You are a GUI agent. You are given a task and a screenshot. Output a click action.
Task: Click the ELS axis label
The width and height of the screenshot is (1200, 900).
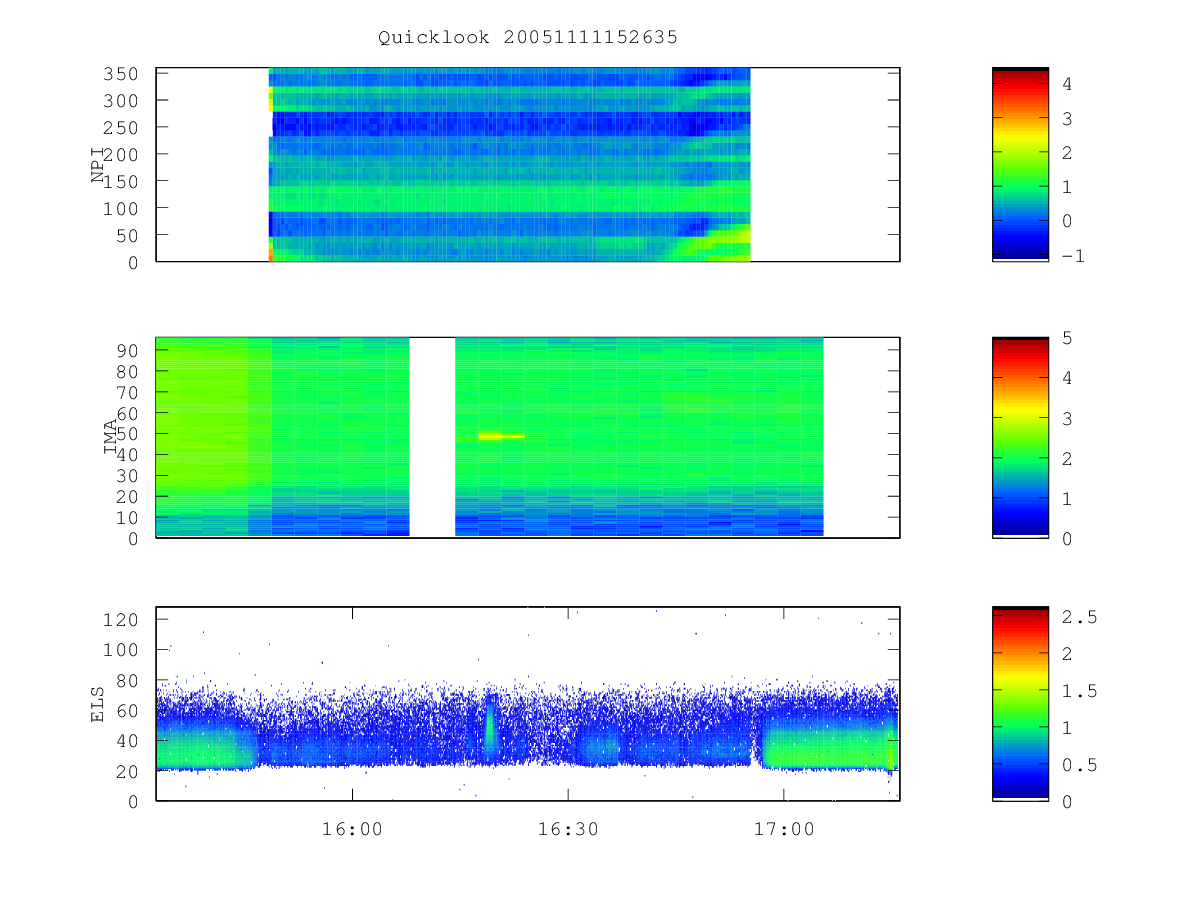click(x=98, y=704)
